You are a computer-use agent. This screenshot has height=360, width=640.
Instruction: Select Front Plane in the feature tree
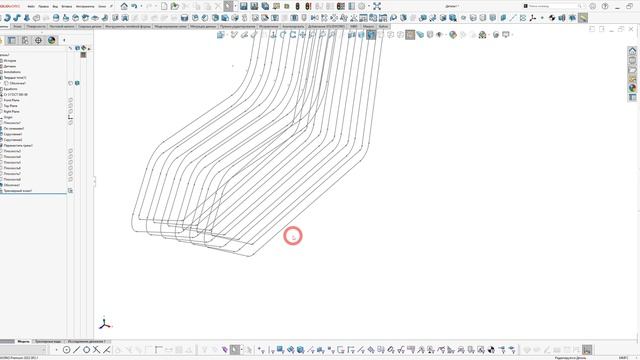pos(11,100)
